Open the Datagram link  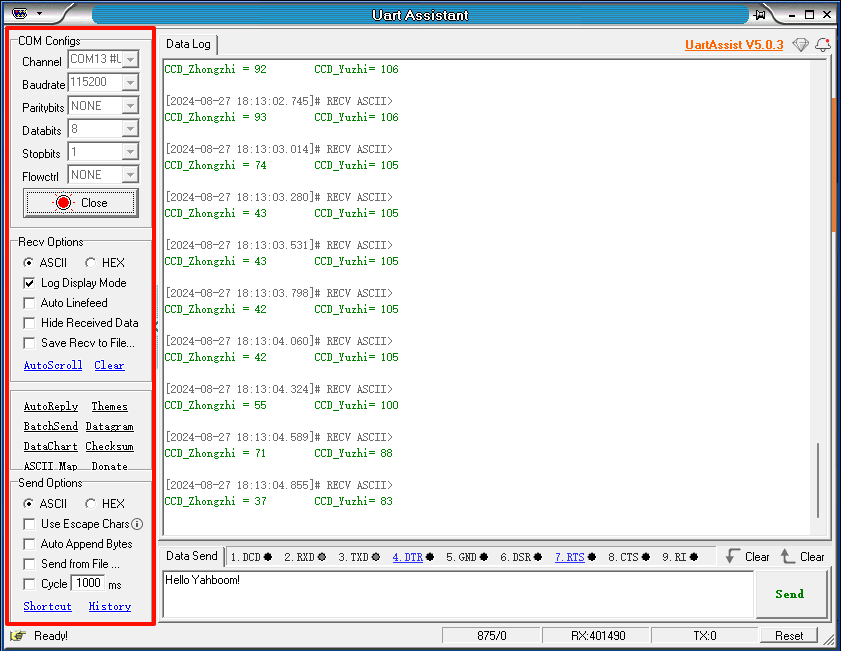(x=109, y=426)
